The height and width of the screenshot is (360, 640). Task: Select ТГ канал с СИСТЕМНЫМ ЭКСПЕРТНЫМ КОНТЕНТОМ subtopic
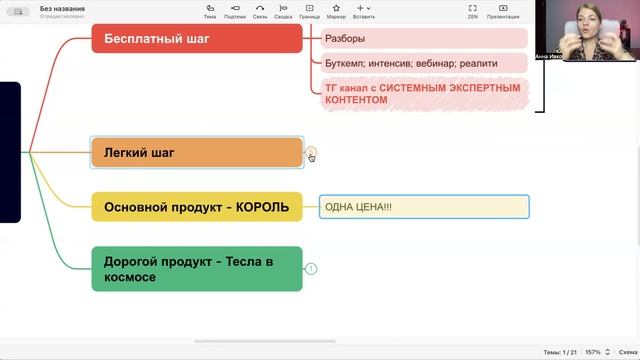425,94
